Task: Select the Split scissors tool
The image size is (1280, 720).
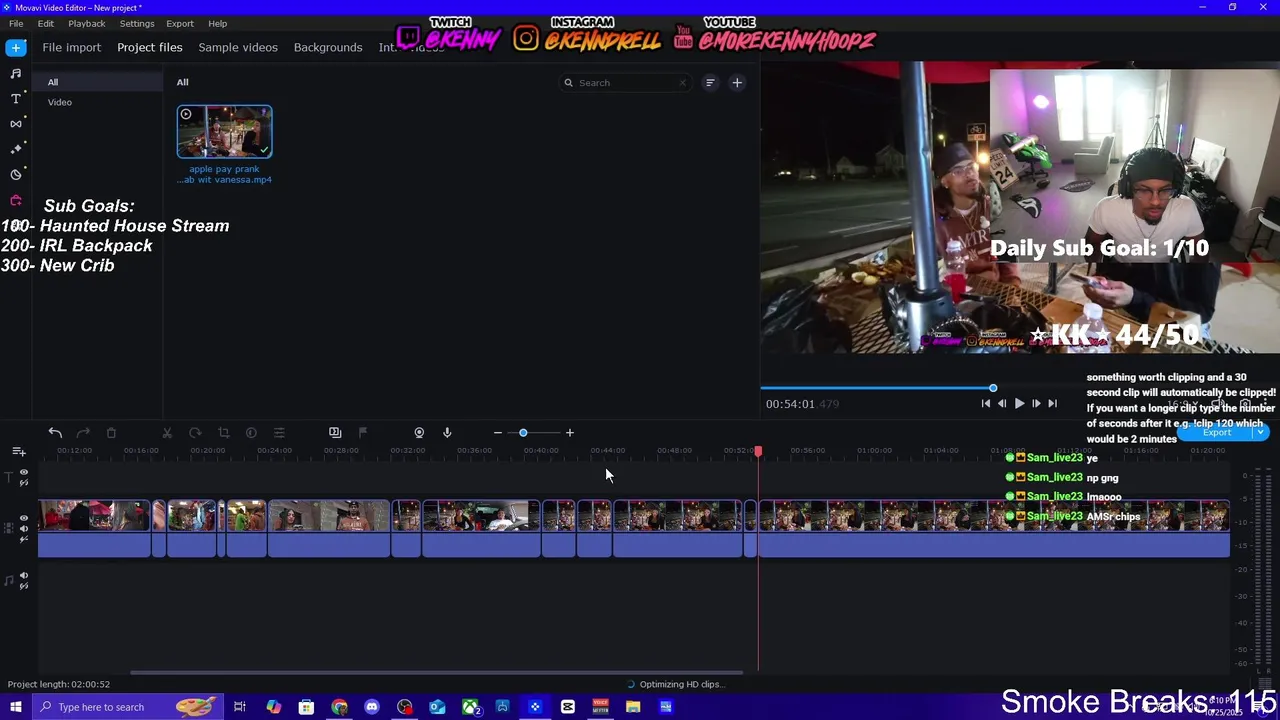Action: [167, 433]
